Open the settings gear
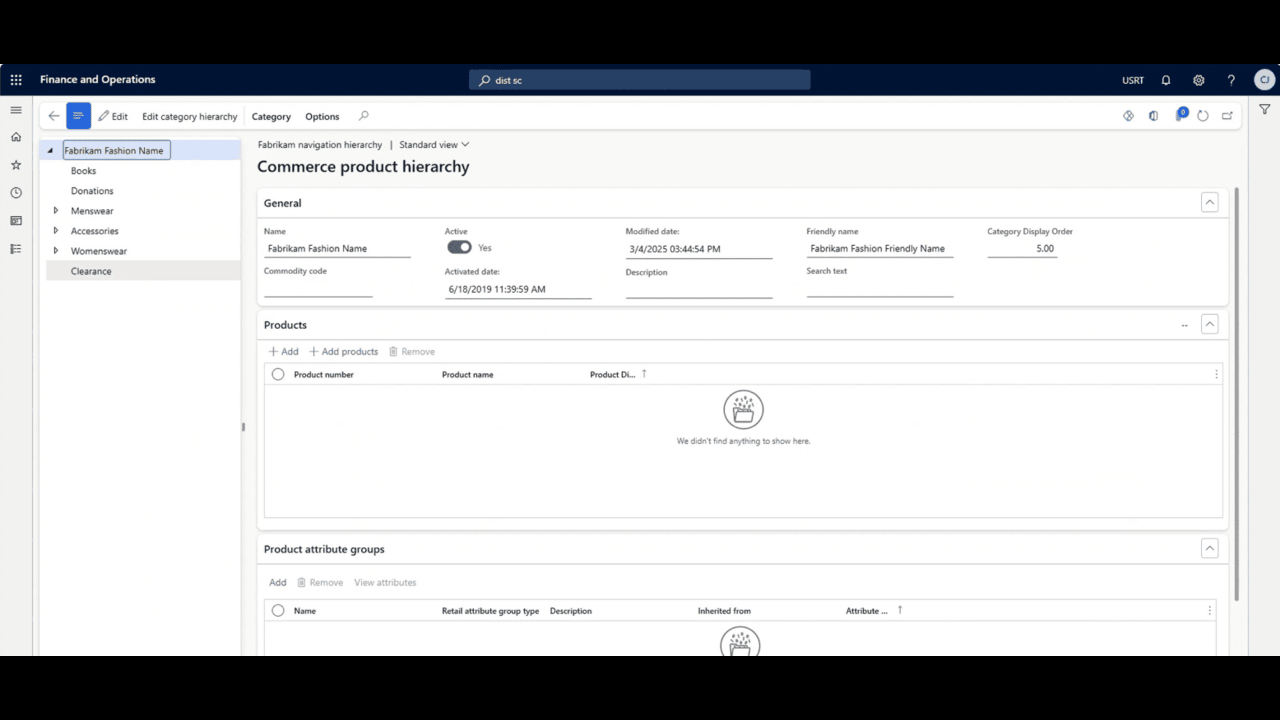The height and width of the screenshot is (720, 1280). pyautogui.click(x=1199, y=80)
